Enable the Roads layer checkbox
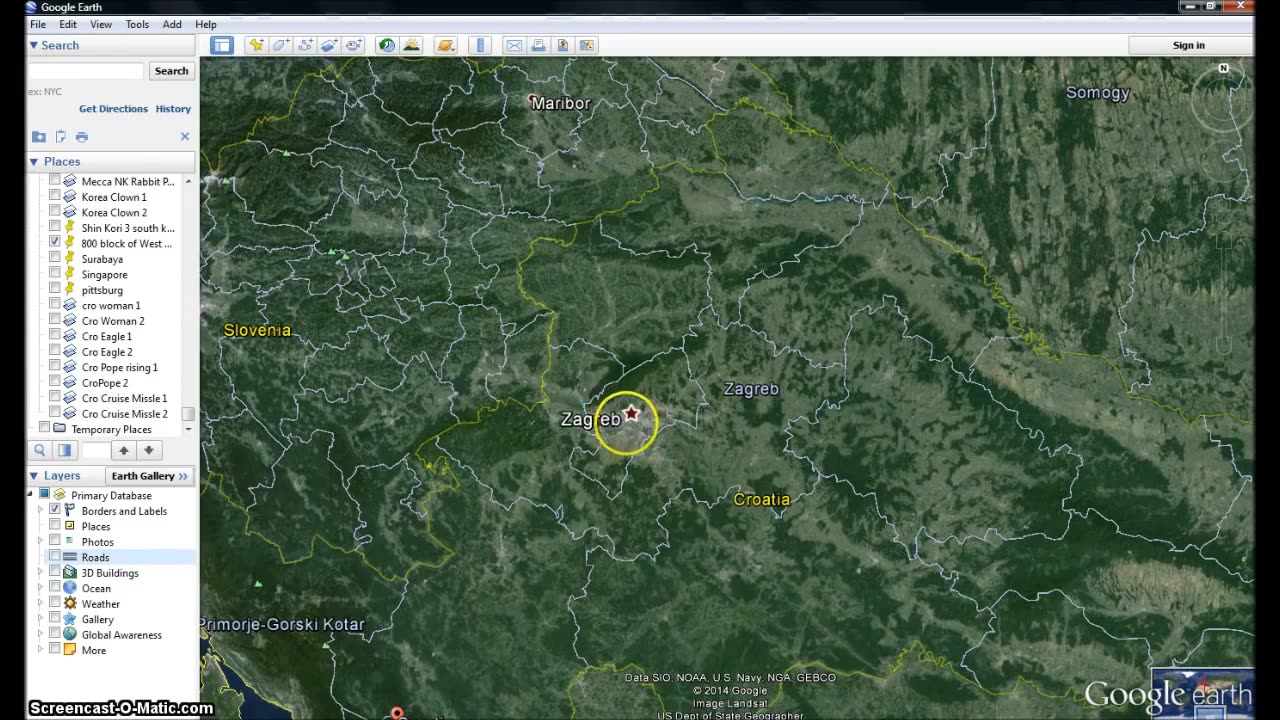1280x720 pixels. pyautogui.click(x=55, y=557)
